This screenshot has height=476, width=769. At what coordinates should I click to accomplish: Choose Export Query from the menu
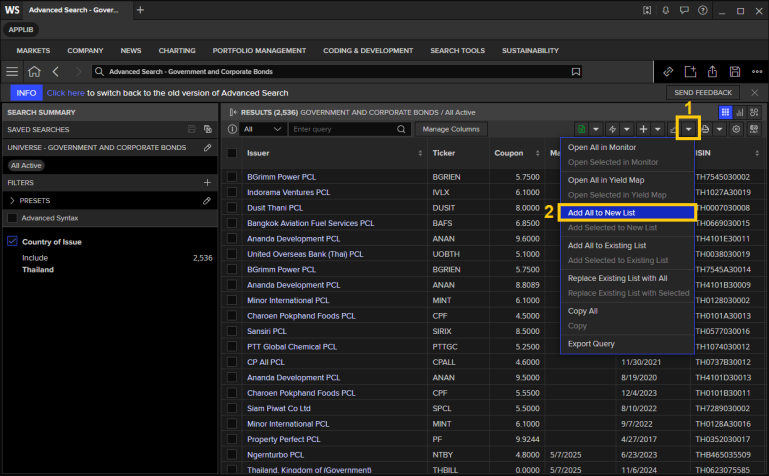[627, 344]
